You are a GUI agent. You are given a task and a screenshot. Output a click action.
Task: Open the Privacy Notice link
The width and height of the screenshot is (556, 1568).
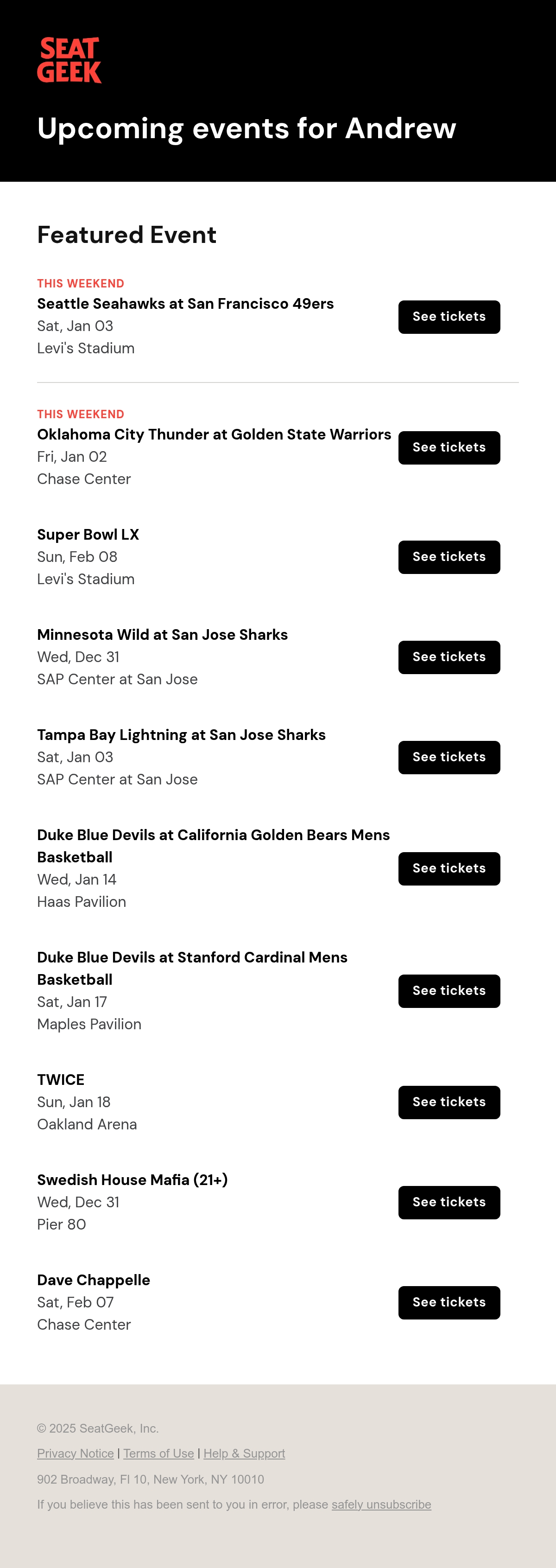point(76,1453)
